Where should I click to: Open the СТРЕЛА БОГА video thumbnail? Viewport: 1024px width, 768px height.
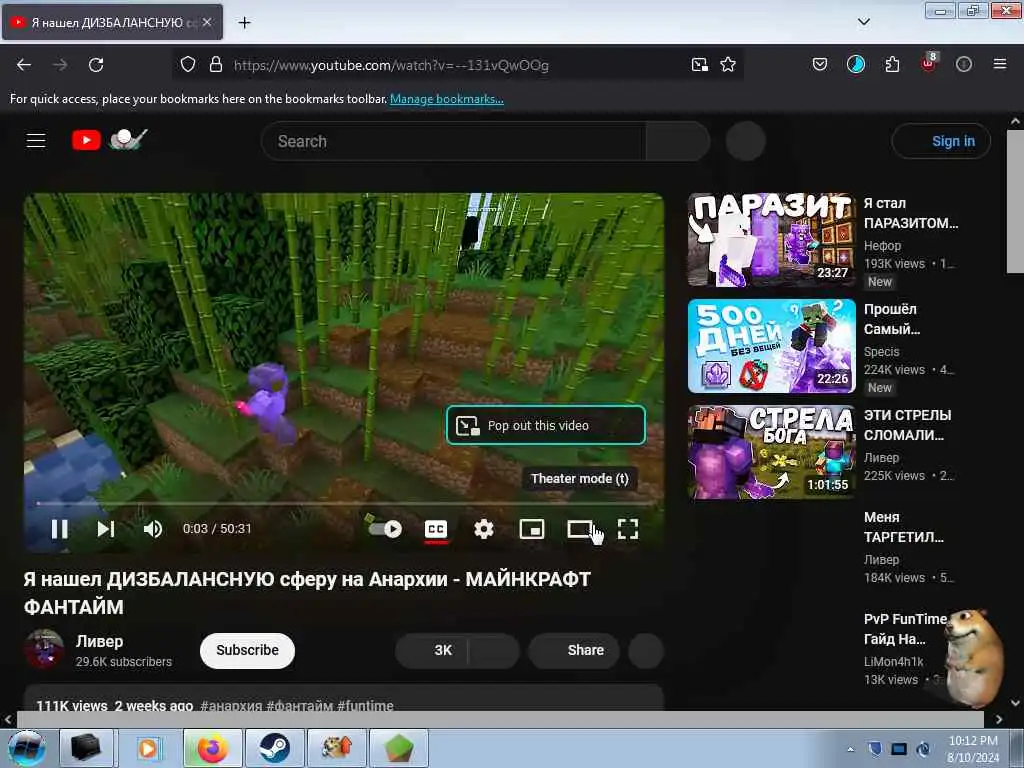click(x=771, y=452)
